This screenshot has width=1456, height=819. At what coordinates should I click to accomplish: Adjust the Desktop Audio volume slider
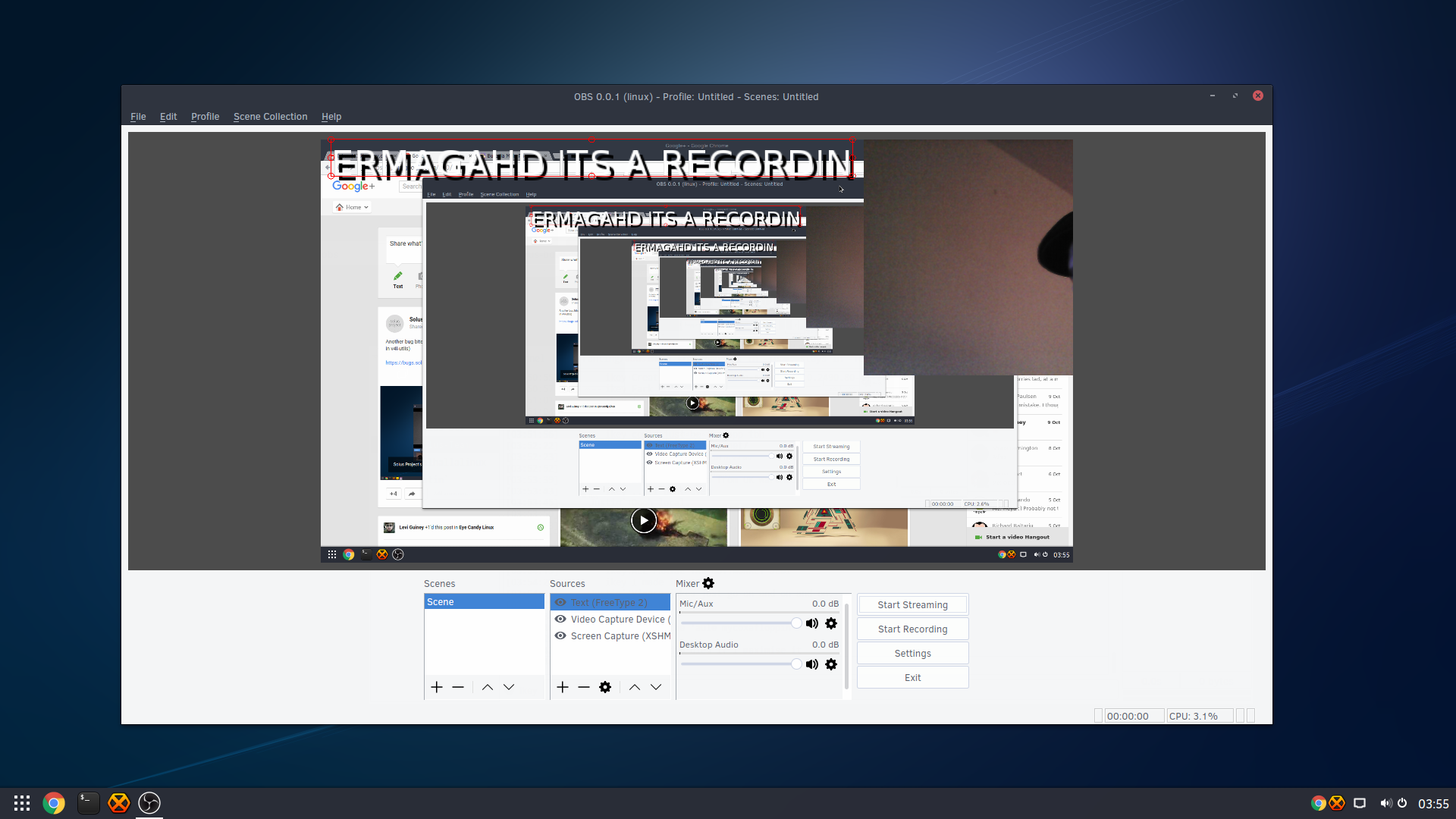741,664
